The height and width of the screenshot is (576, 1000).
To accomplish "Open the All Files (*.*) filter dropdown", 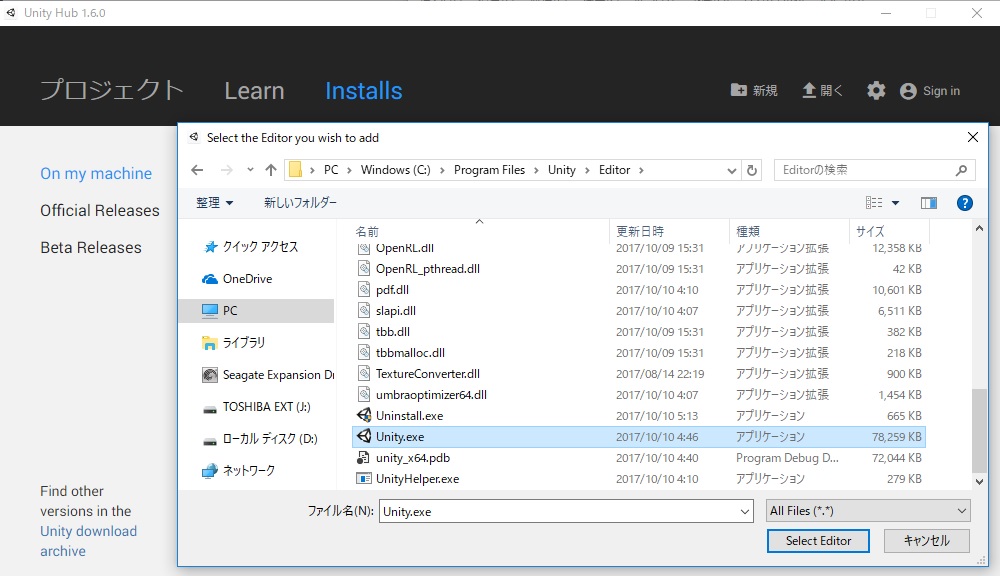I will (962, 511).
